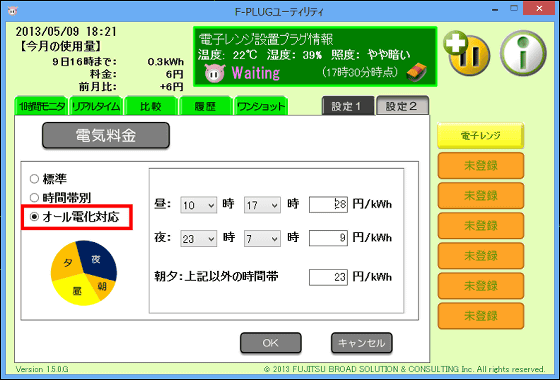Screen dimensions: 560x380
Task: Select the 標準 radio button
Action: pyautogui.click(x=34, y=179)
